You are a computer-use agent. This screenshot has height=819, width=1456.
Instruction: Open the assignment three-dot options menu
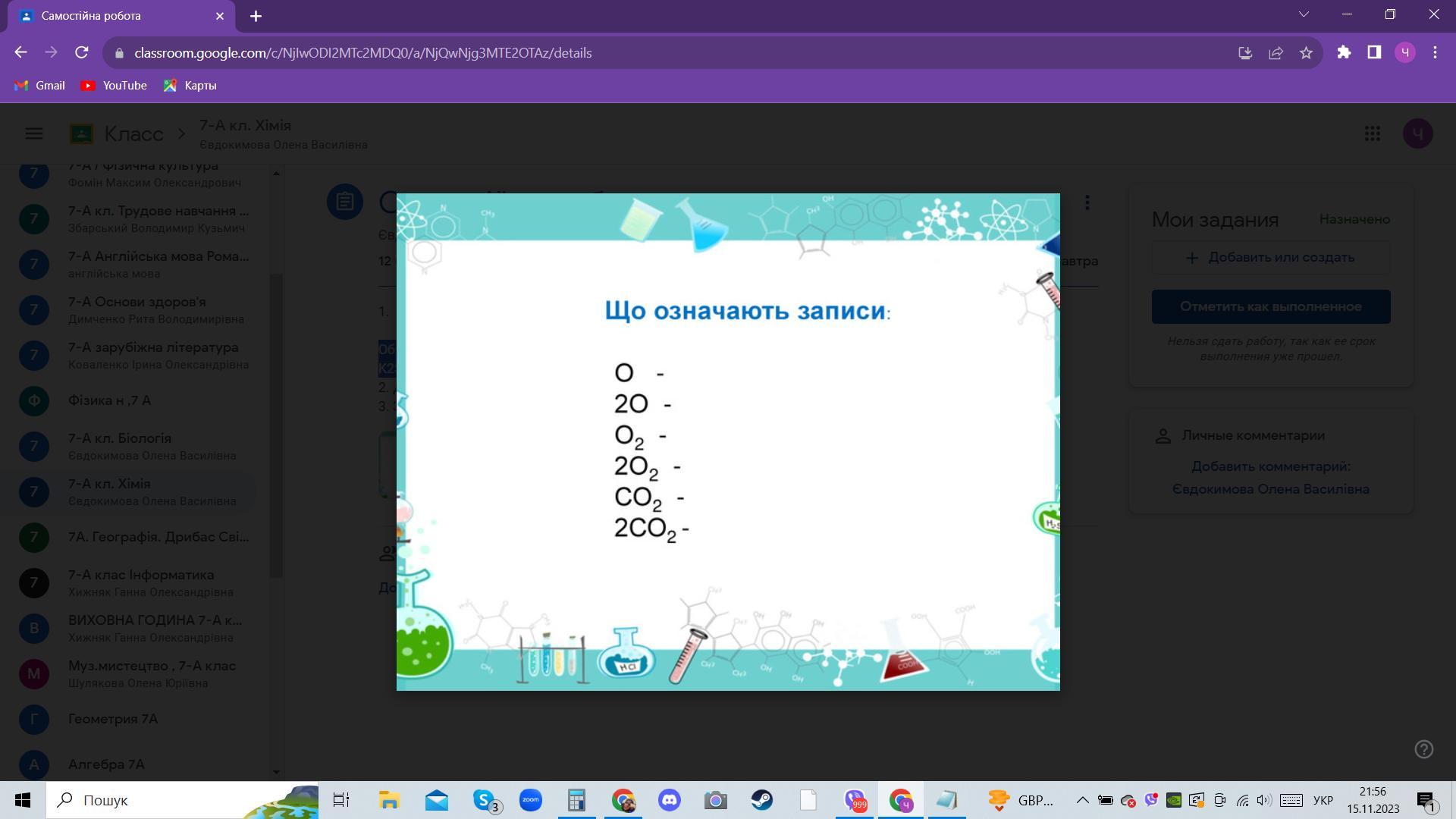(x=1087, y=202)
